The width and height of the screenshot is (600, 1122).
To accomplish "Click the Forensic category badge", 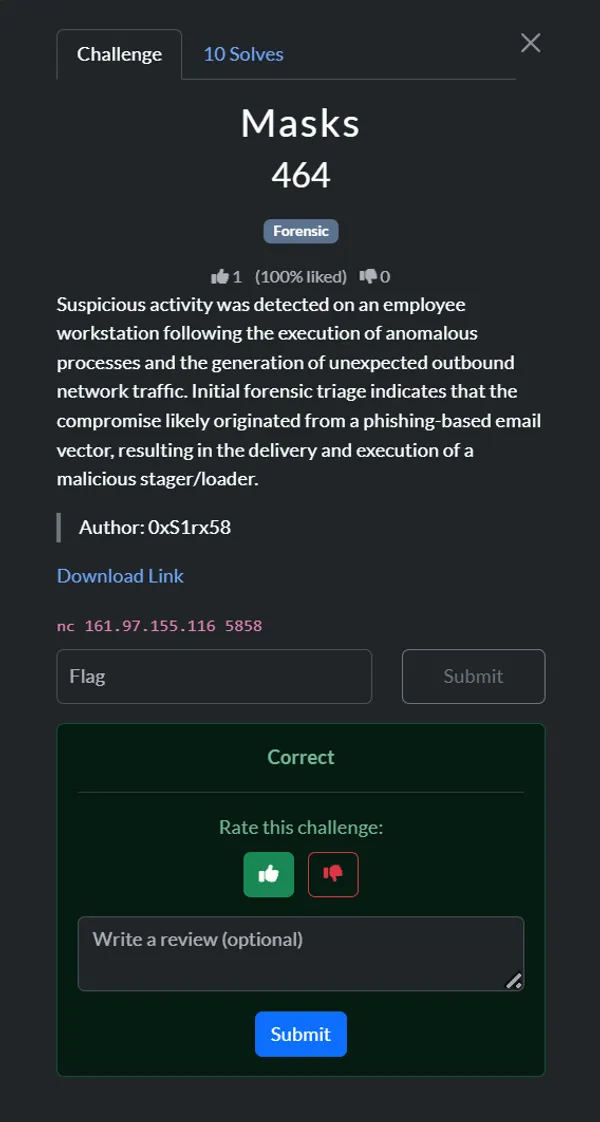I will point(301,231).
